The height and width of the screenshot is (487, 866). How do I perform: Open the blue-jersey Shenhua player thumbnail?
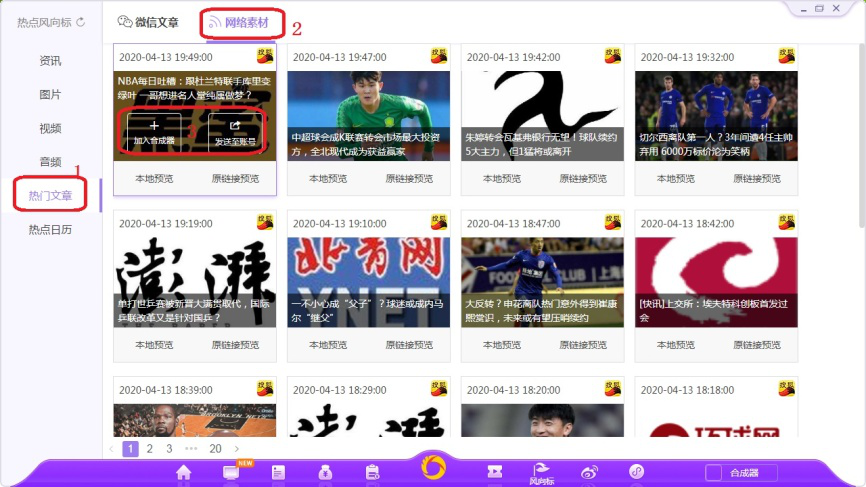pyautogui.click(x=542, y=282)
